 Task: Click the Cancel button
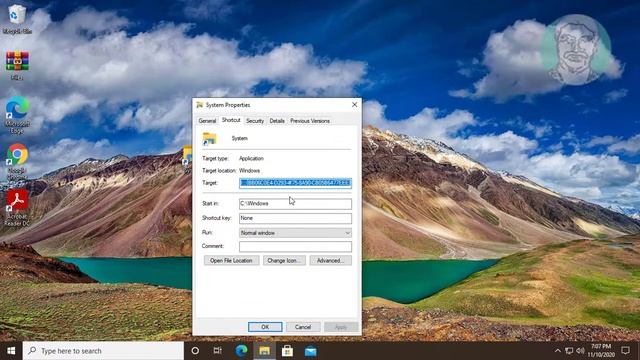pyautogui.click(x=303, y=327)
